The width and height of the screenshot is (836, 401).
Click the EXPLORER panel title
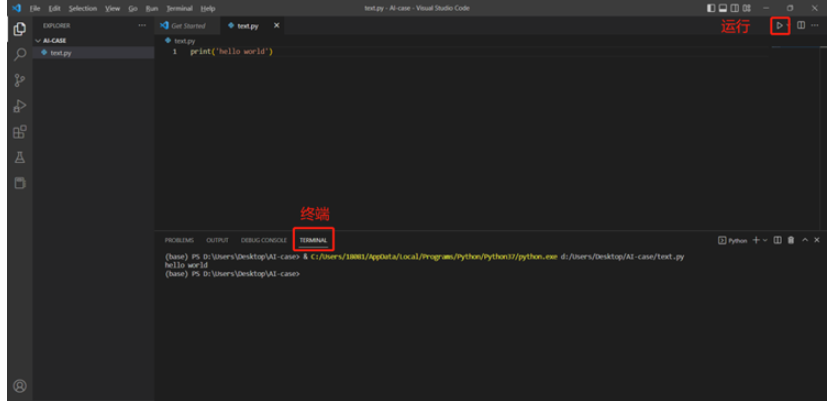(x=57, y=26)
